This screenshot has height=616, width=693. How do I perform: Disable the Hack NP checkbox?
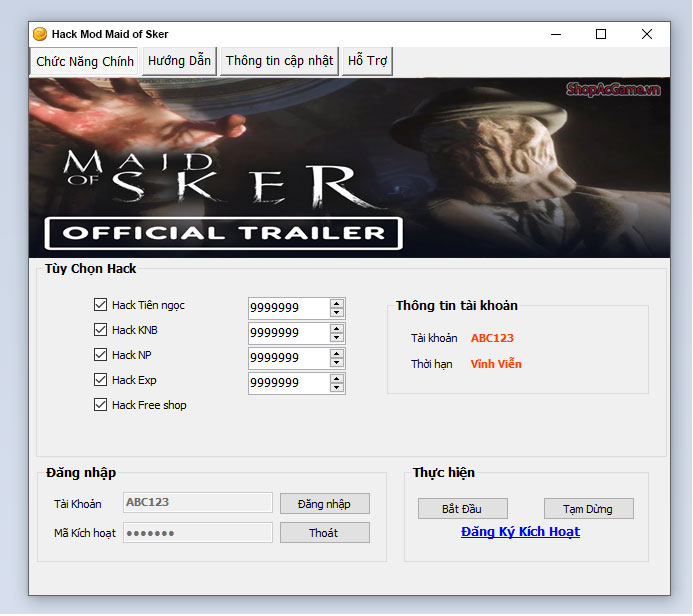[x=100, y=354]
